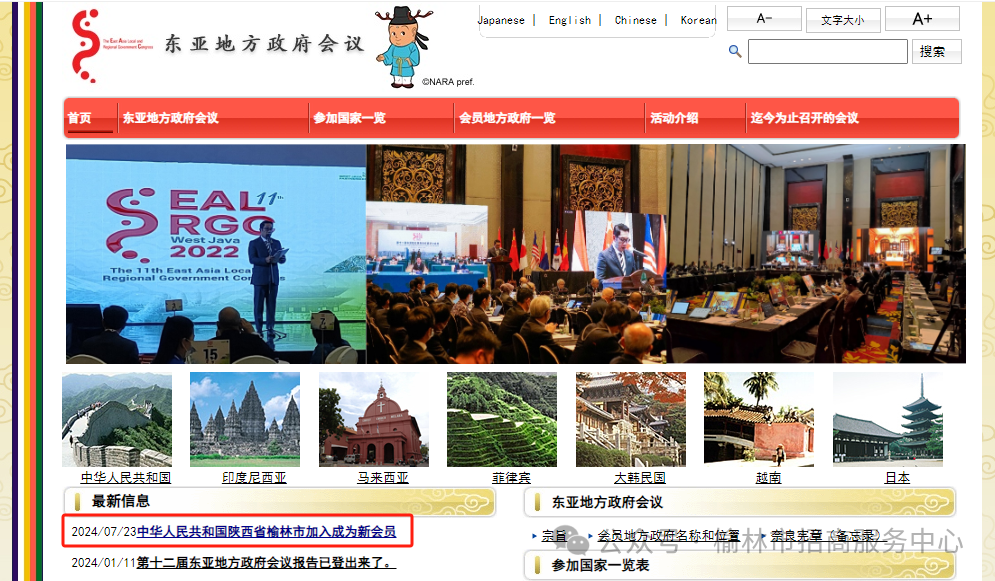Image resolution: width=995 pixels, height=581 pixels.
Task: Click the East Asia Congress red logo
Action: (86, 46)
